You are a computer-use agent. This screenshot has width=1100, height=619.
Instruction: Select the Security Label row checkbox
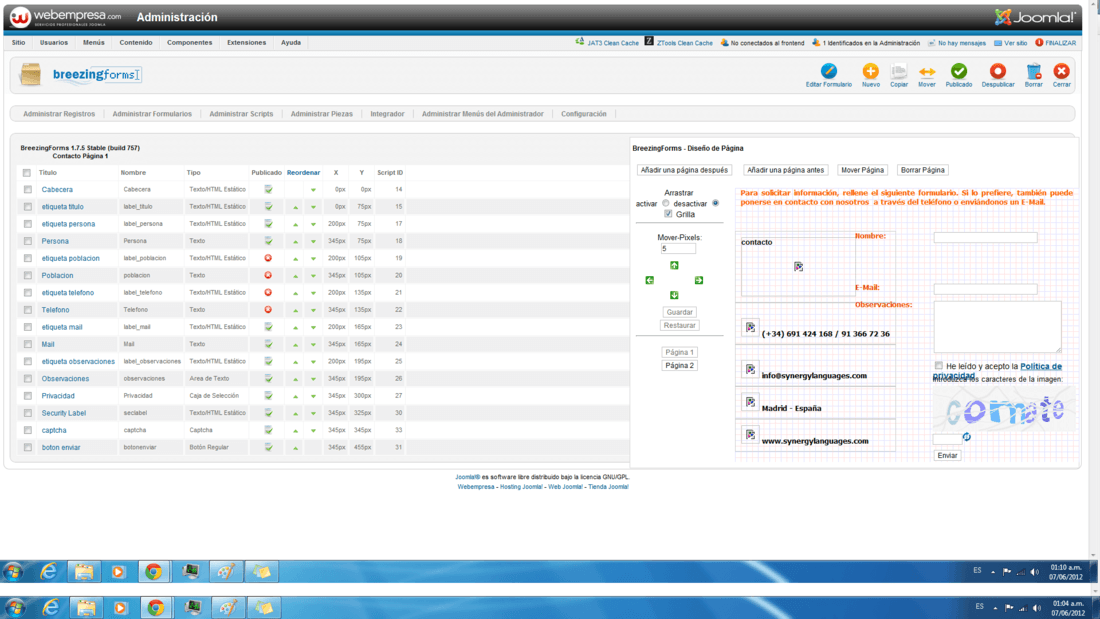pos(27,413)
